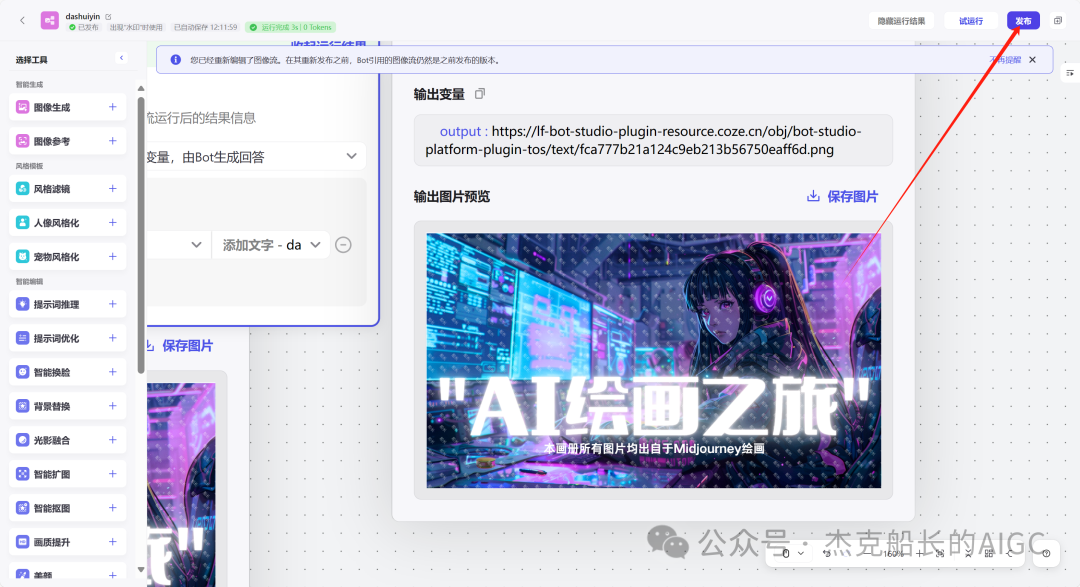Click 隐藏运行结果 button
Image resolution: width=1080 pixels, height=587 pixels.
click(x=901, y=21)
